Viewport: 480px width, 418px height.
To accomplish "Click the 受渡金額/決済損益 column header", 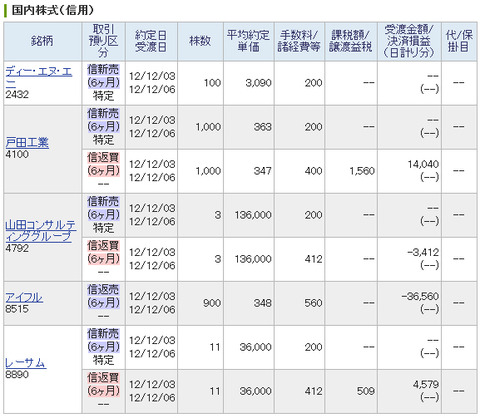I will pyautogui.click(x=409, y=41).
